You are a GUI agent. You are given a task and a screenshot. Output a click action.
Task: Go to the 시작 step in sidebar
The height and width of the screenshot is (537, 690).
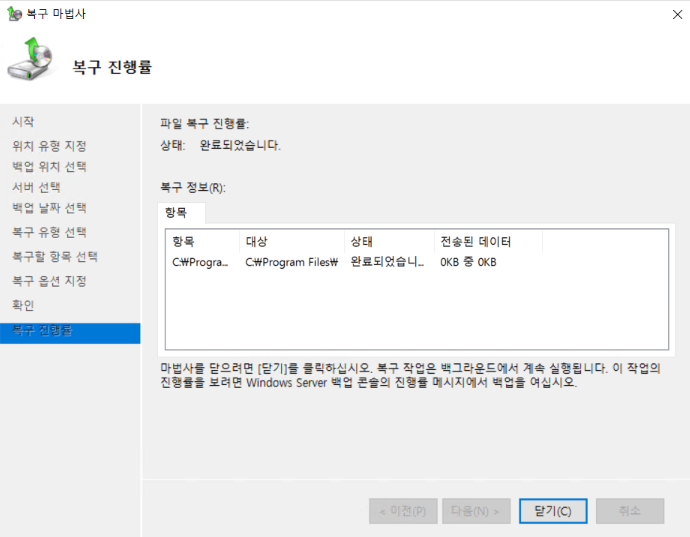23,121
